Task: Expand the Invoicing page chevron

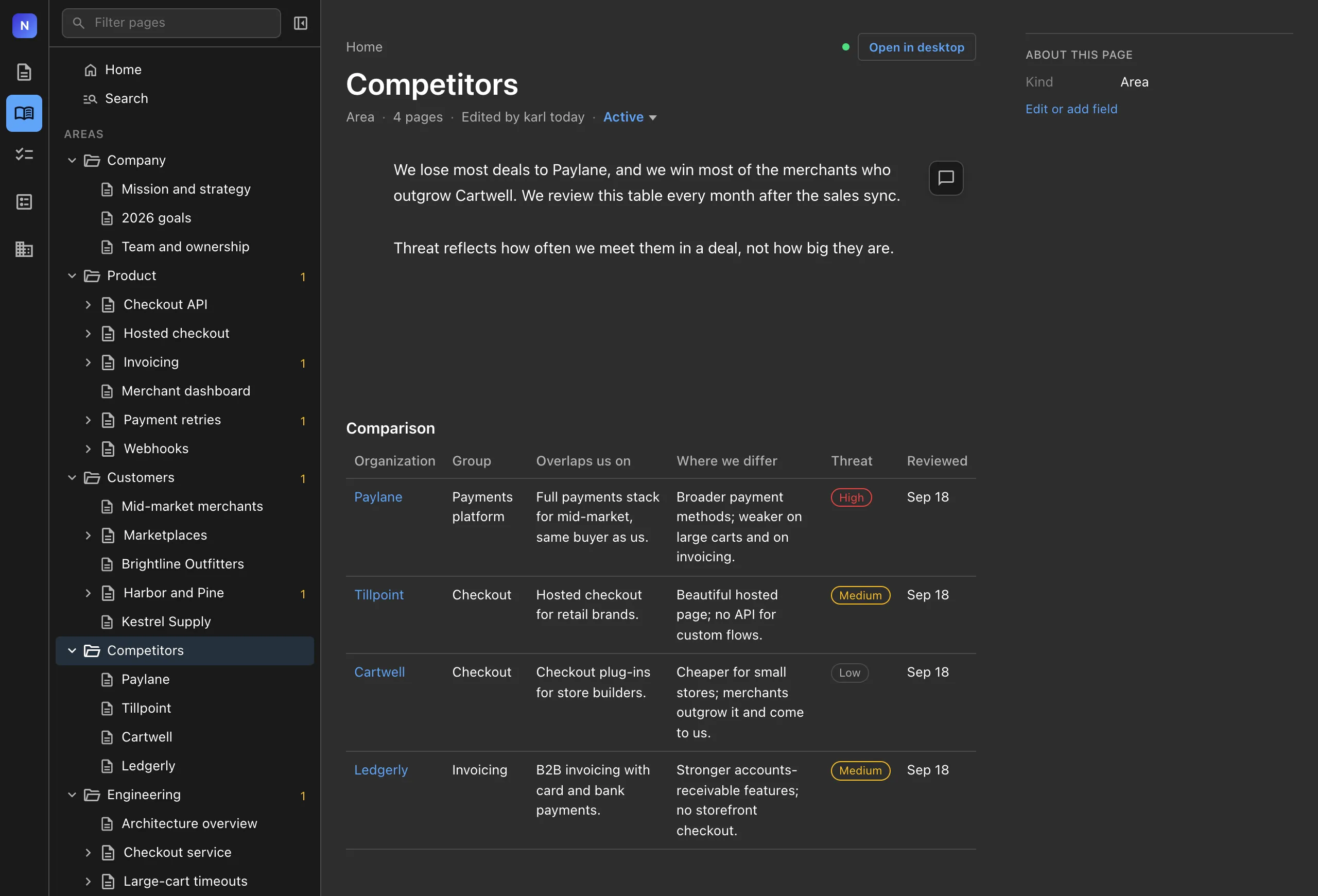Action: (x=88, y=363)
